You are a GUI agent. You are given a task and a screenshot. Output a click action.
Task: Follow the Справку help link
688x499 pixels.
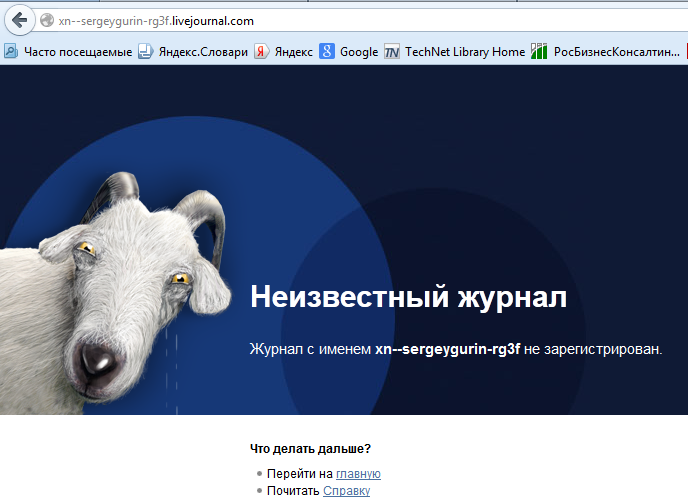tap(347, 491)
